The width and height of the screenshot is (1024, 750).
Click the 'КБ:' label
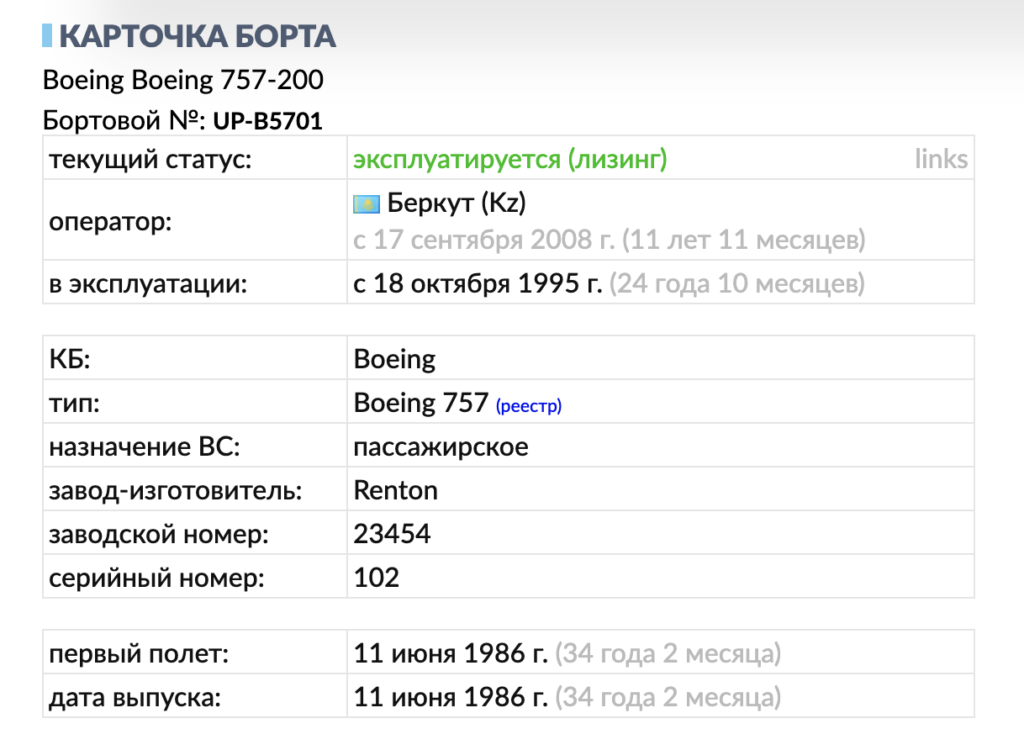(69, 359)
